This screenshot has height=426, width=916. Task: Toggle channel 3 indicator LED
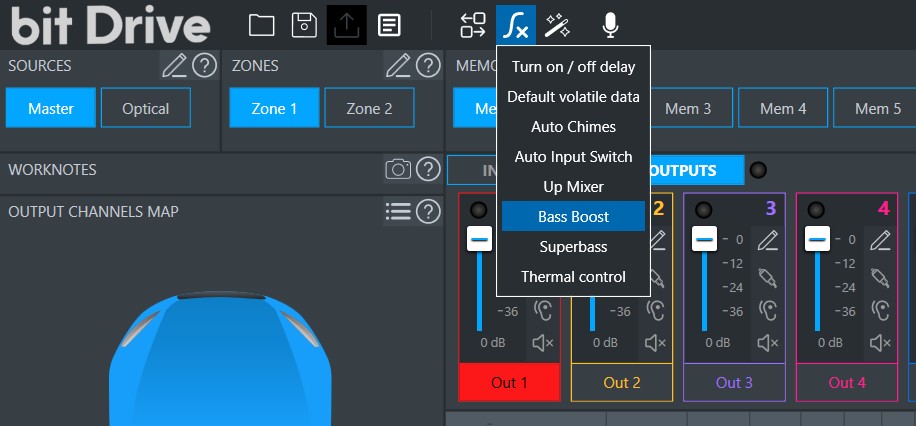click(x=703, y=210)
